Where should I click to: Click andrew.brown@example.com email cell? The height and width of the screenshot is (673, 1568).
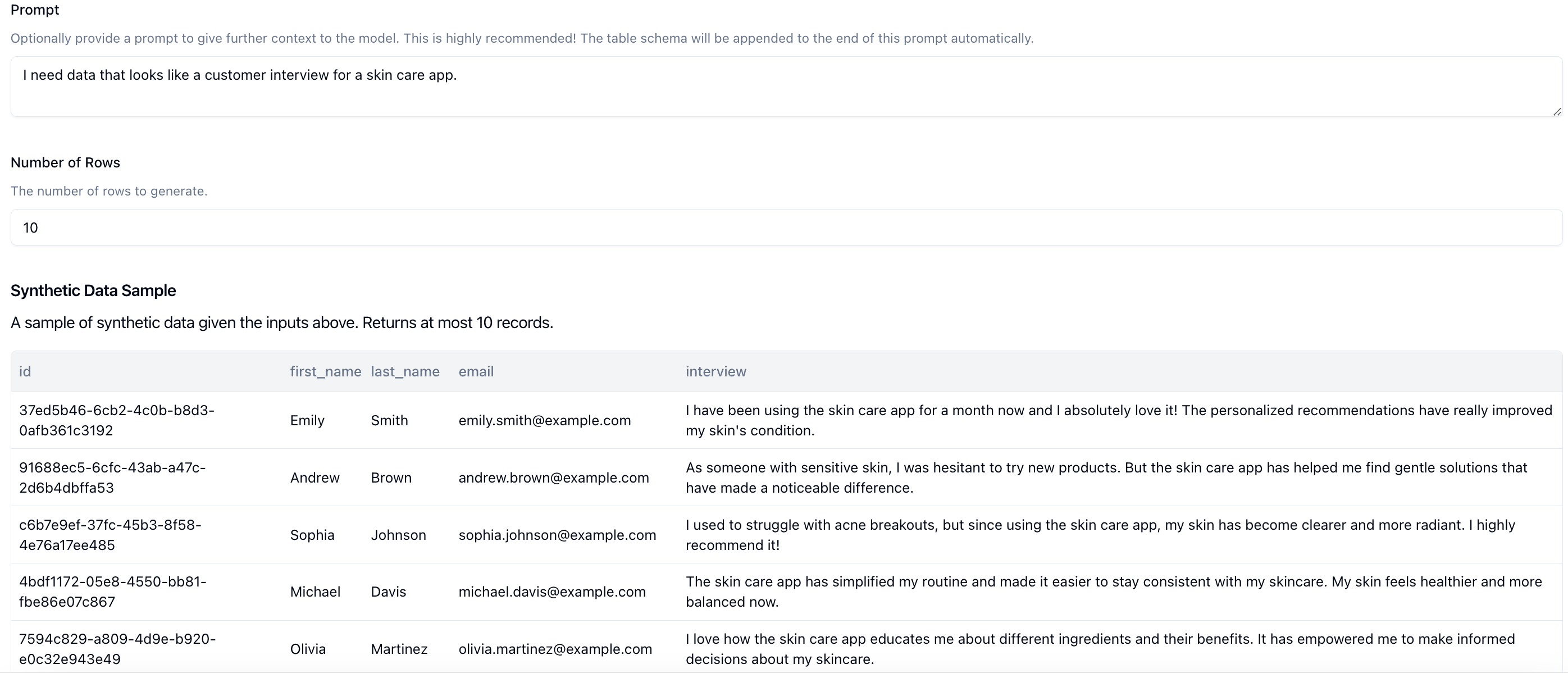553,478
